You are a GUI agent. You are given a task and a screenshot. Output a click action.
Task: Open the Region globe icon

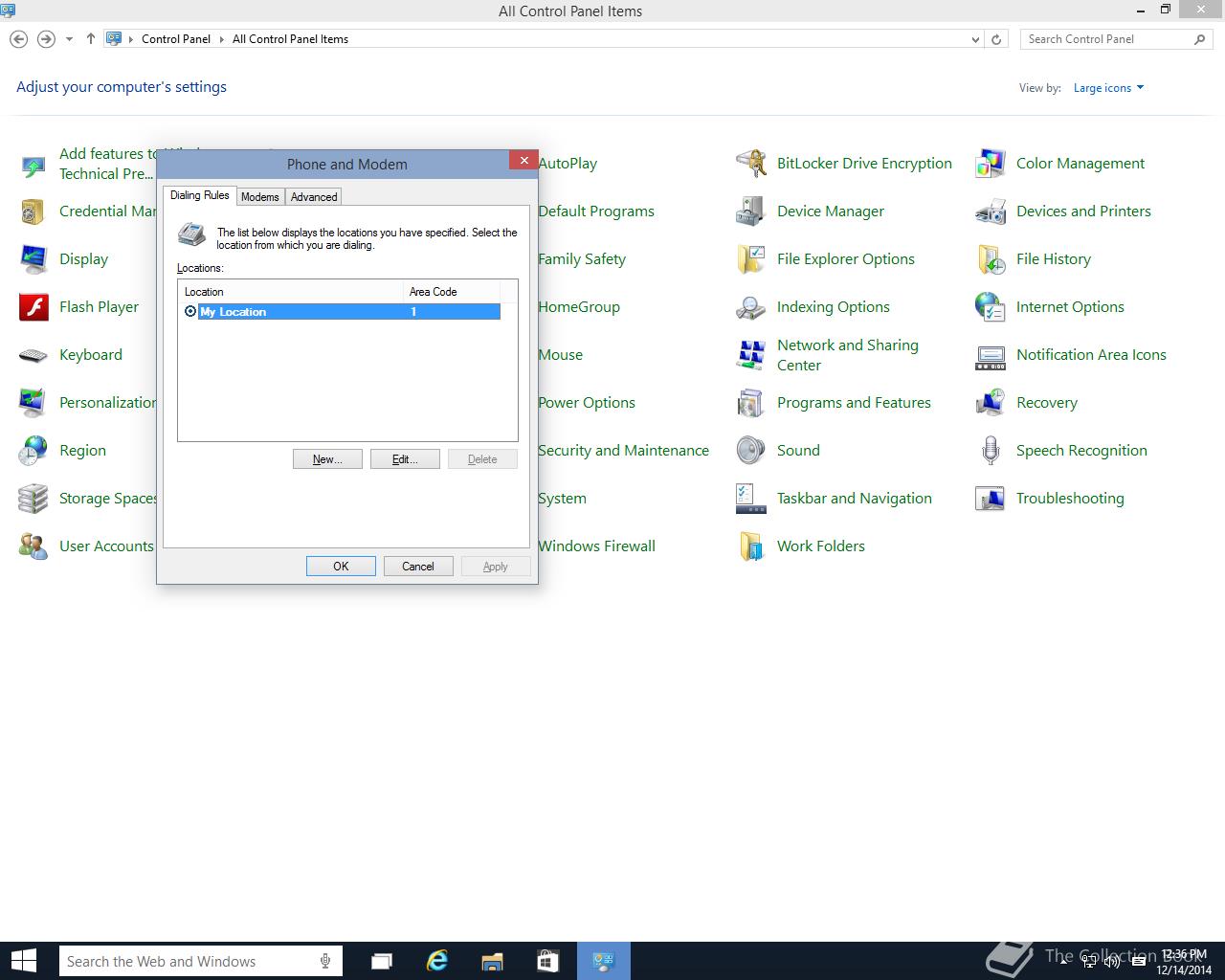click(x=33, y=451)
